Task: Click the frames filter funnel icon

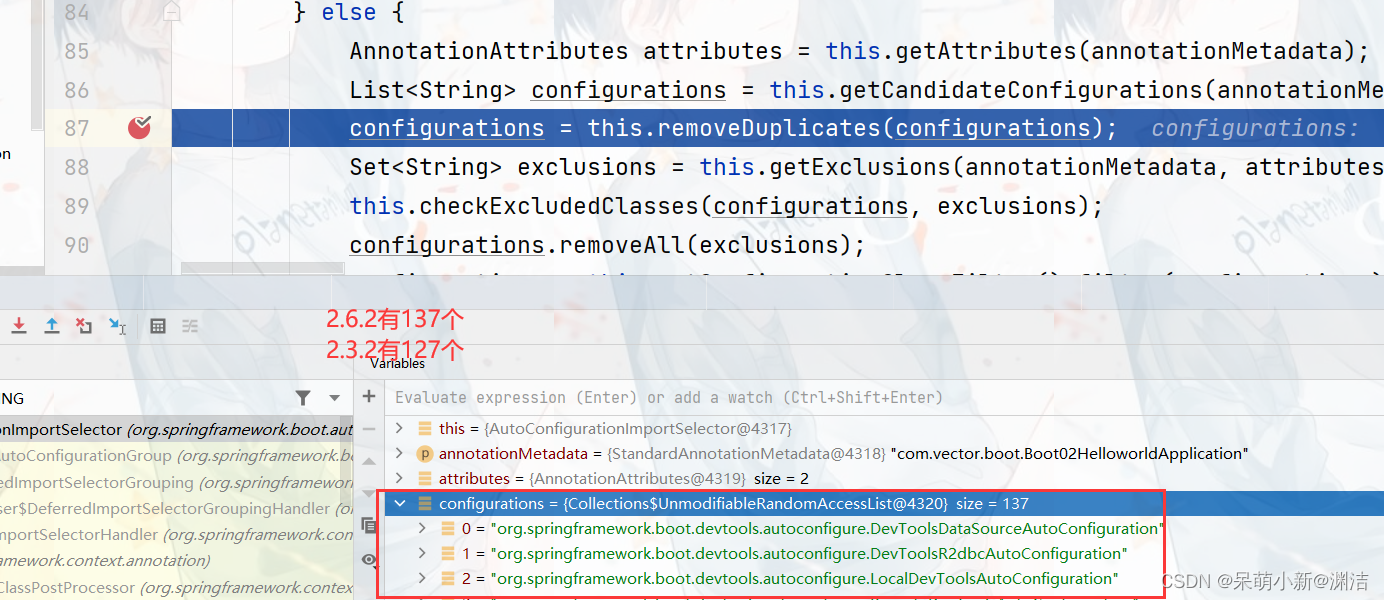Action: tap(303, 398)
